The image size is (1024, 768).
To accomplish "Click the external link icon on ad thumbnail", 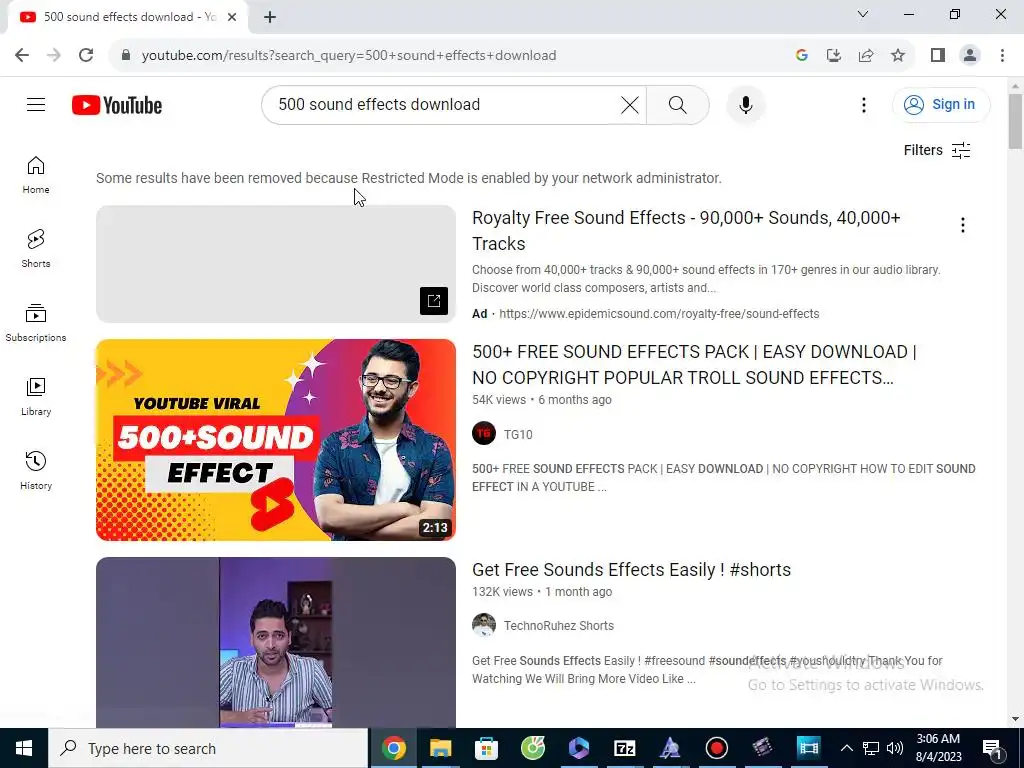I will coord(434,300).
